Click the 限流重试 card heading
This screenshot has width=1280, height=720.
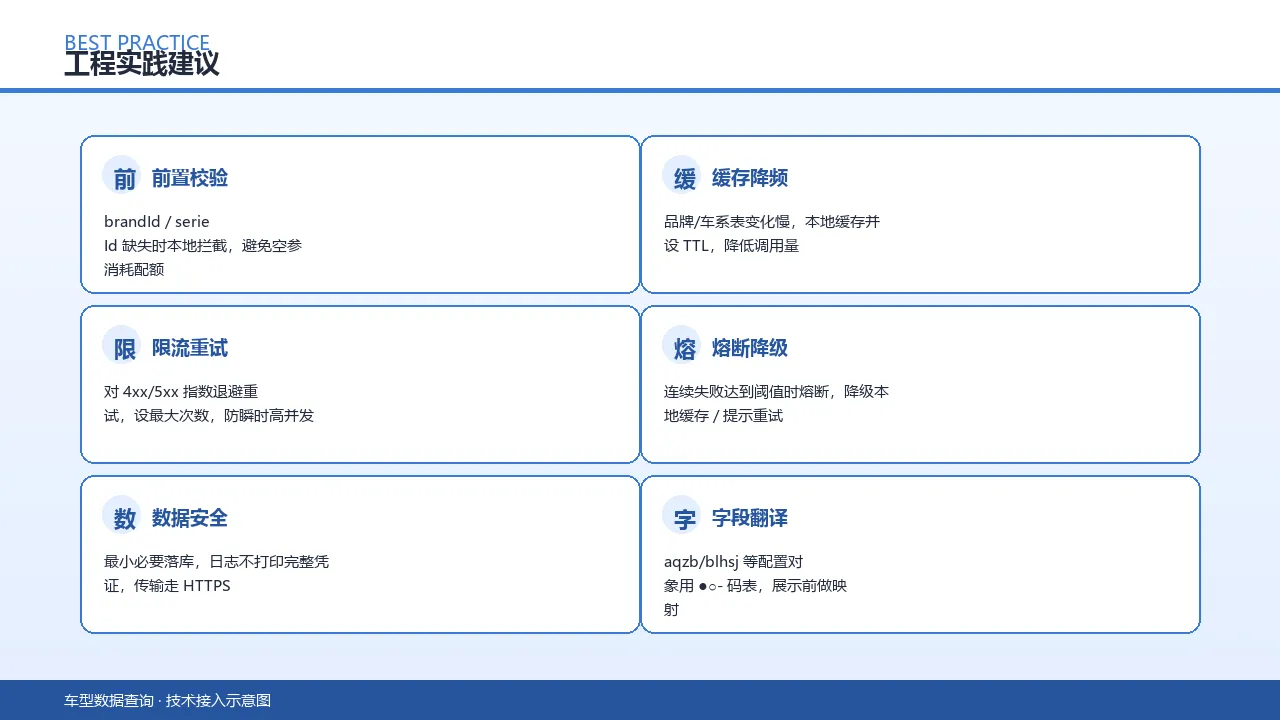[190, 348]
